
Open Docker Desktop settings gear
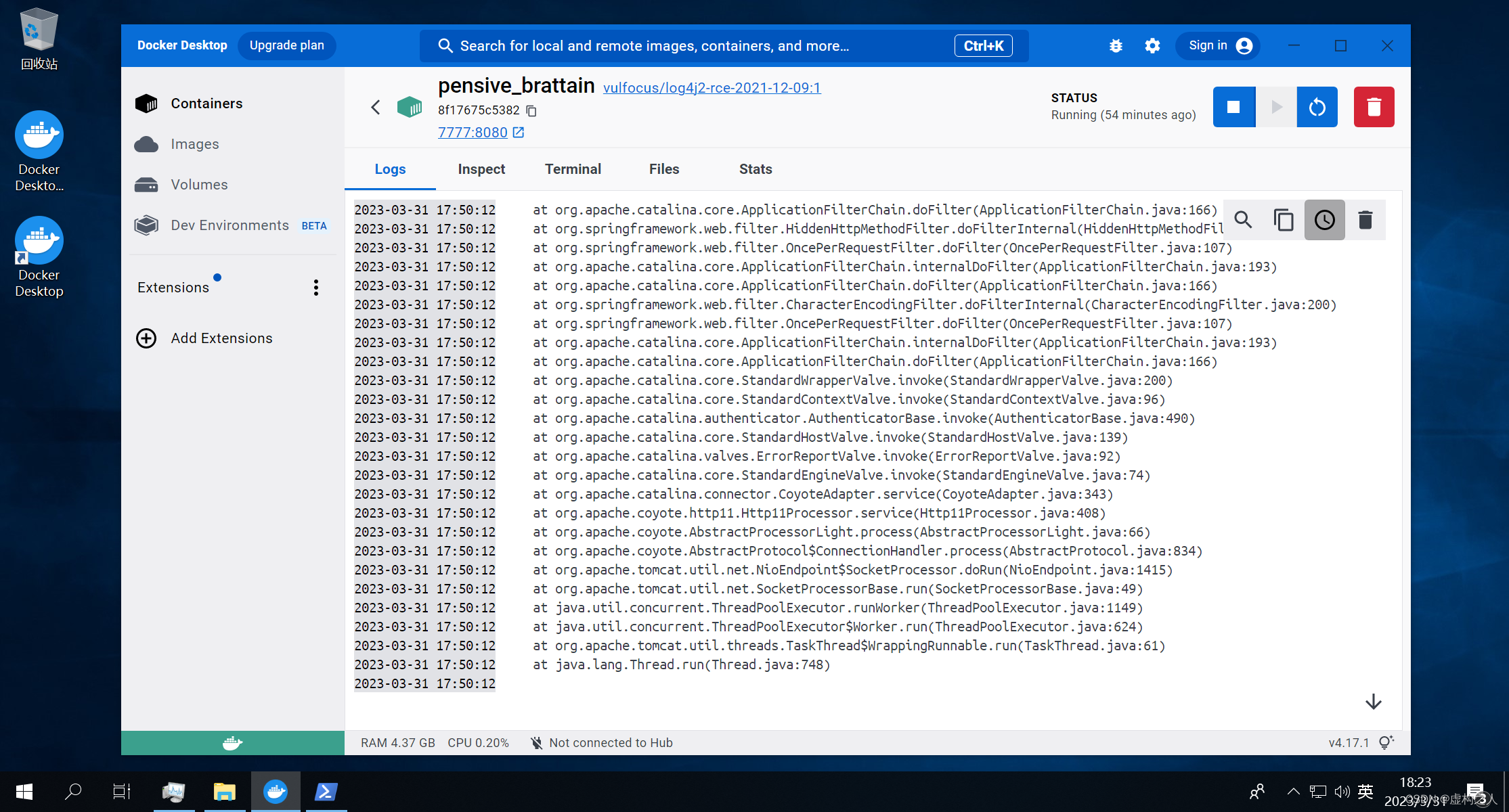pyautogui.click(x=1152, y=46)
